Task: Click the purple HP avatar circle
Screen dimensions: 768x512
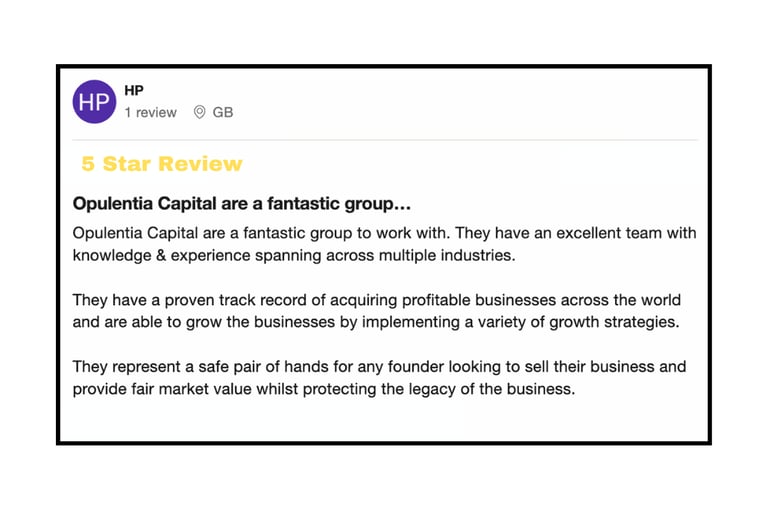Action: (95, 102)
